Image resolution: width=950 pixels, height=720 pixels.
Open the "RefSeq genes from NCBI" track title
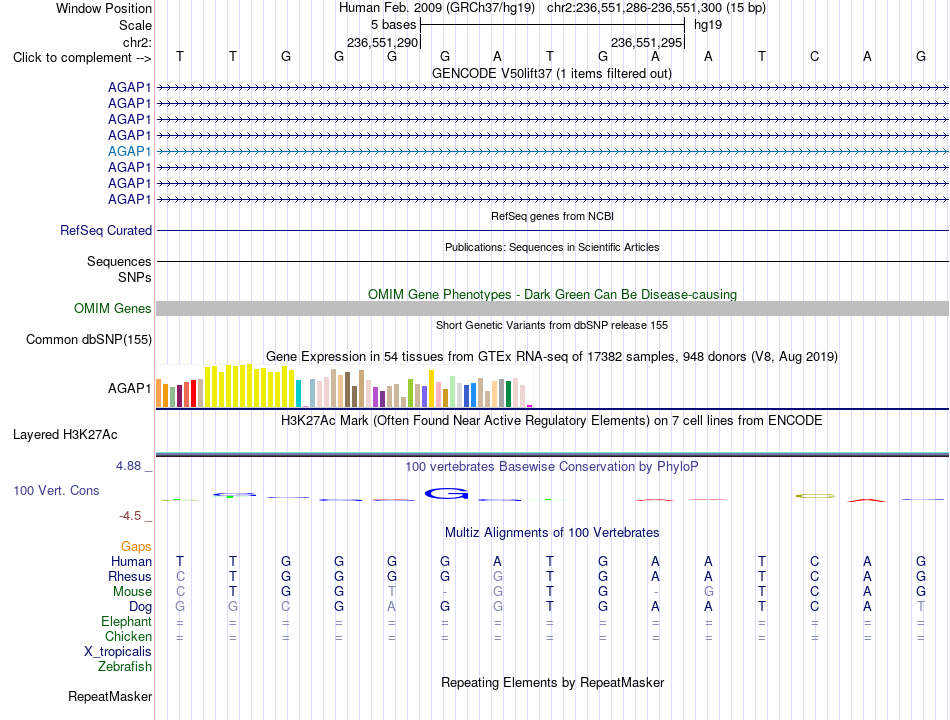point(552,216)
